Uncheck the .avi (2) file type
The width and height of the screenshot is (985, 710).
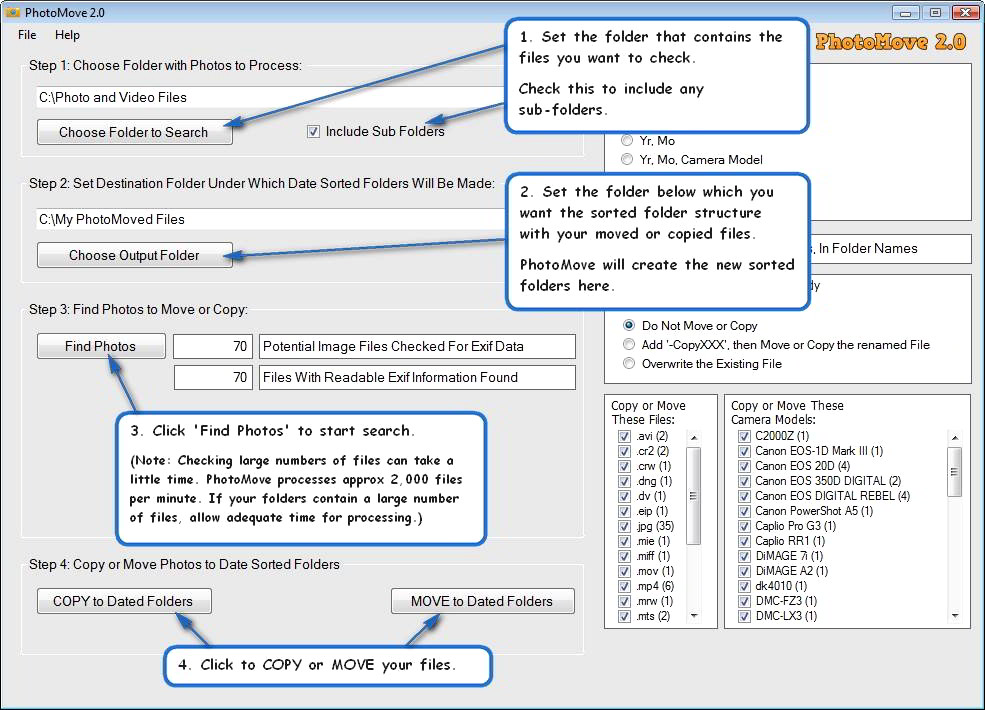click(x=624, y=436)
